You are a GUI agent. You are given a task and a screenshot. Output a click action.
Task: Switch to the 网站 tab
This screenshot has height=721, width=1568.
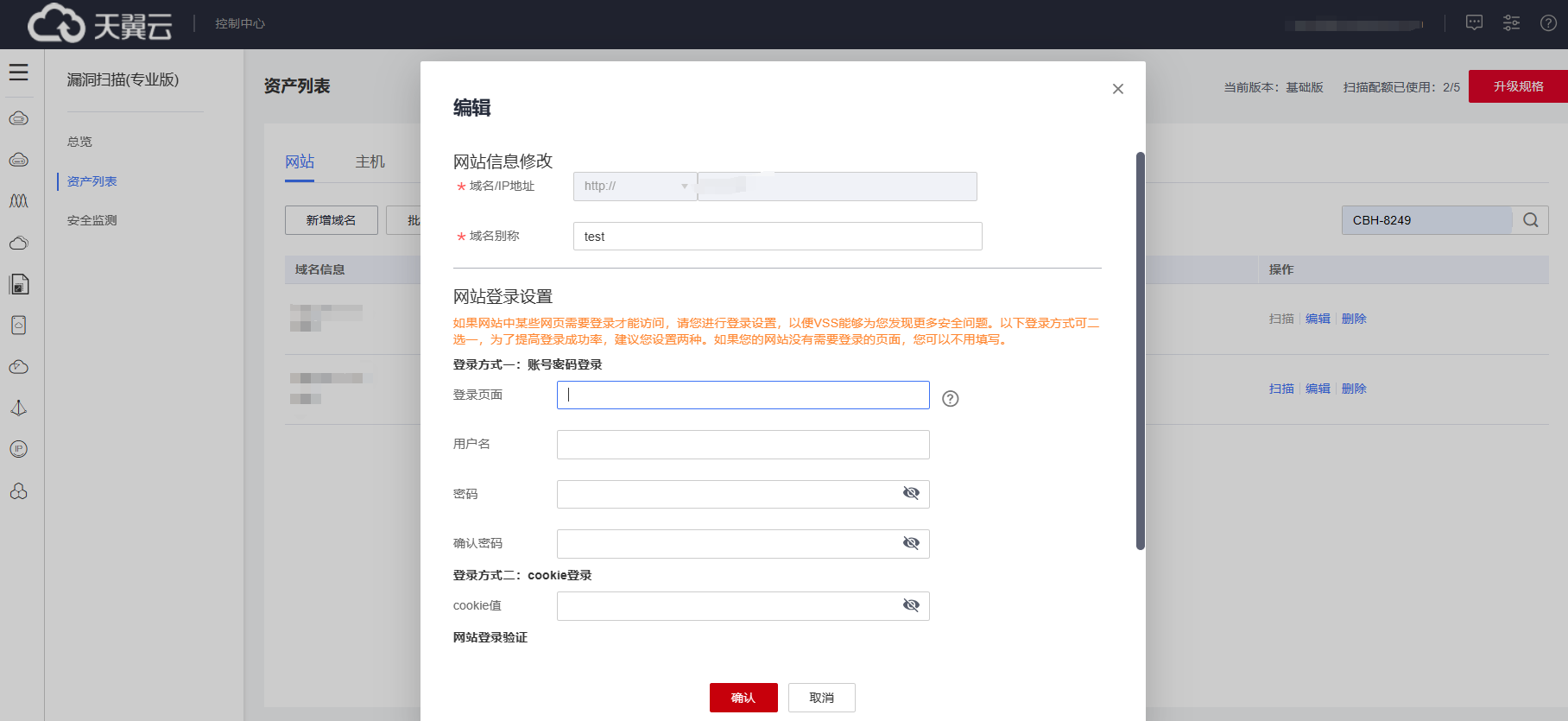pos(300,162)
